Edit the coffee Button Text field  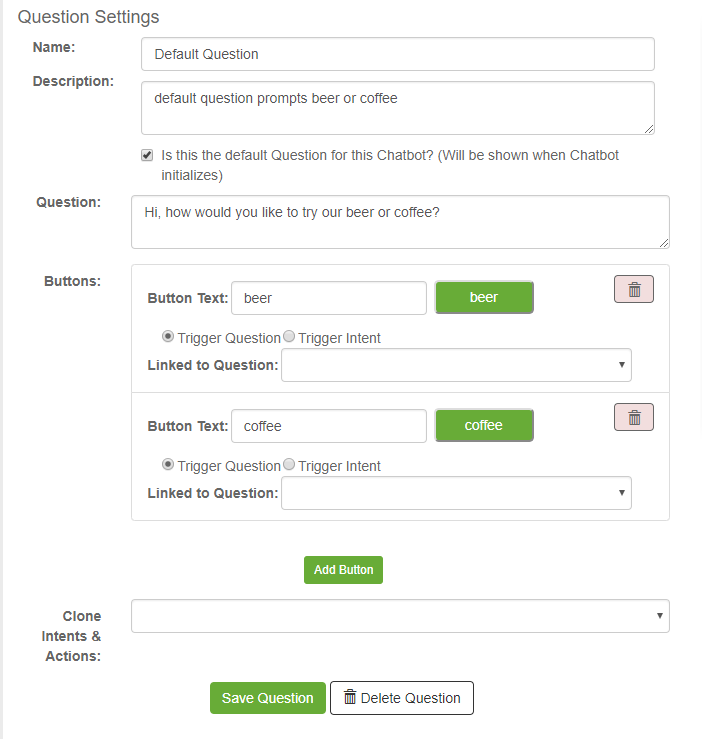pos(329,426)
